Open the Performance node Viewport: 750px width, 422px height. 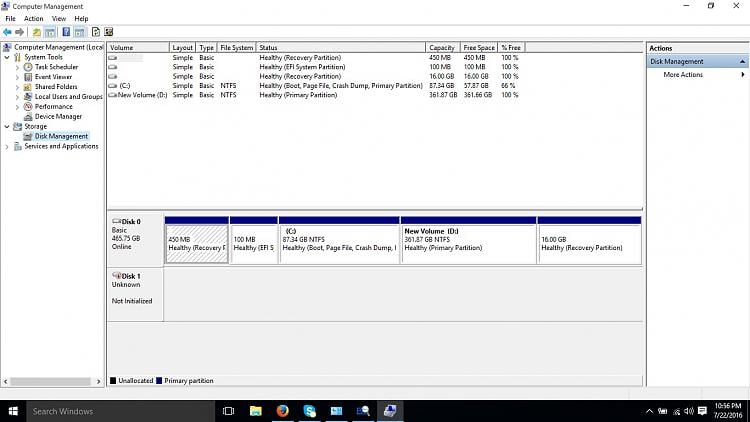pos(54,107)
